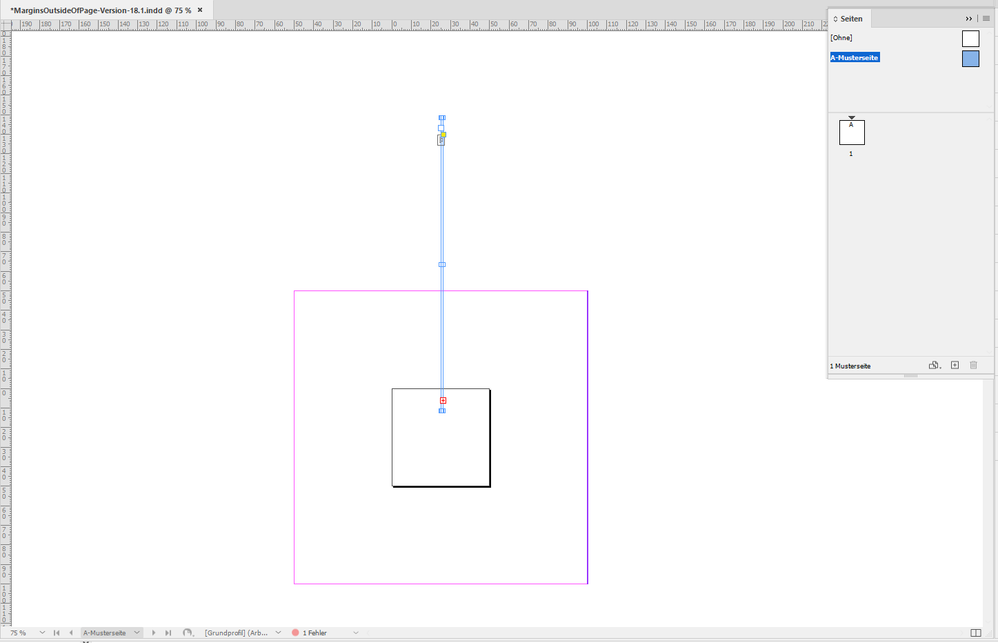Open the Seiten panel flyout menu
998x643 pixels.
coord(986,18)
